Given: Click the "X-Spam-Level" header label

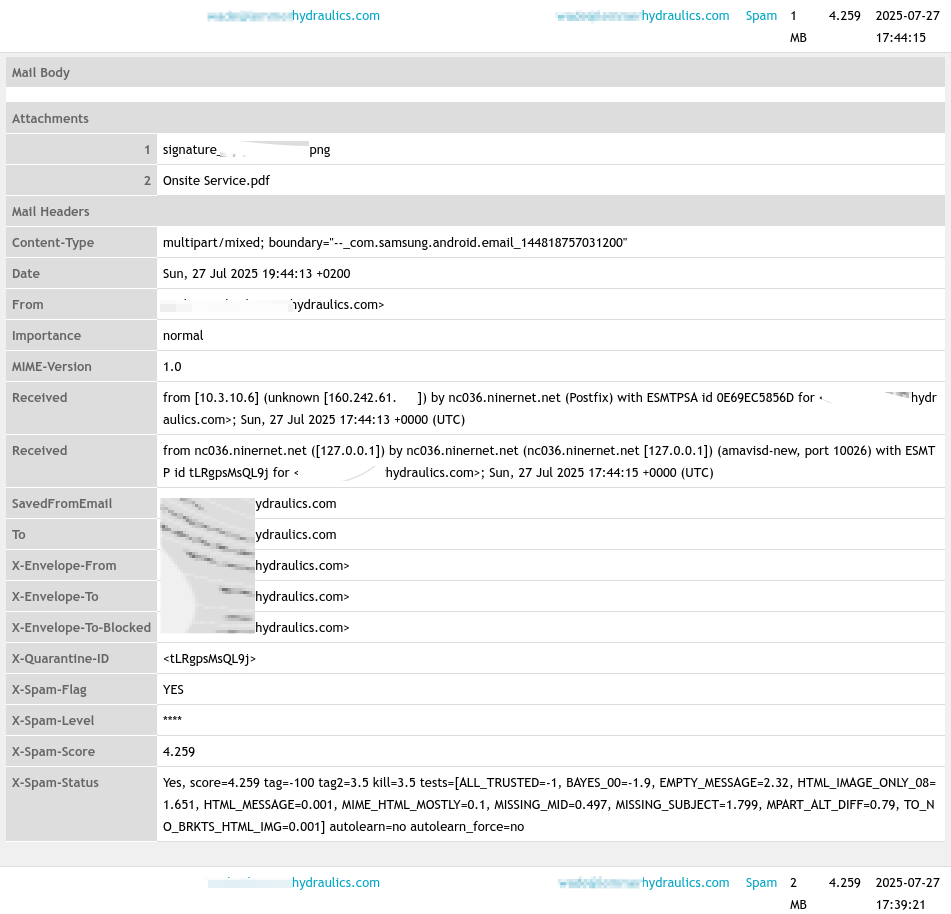Looking at the screenshot, I should tap(53, 721).
